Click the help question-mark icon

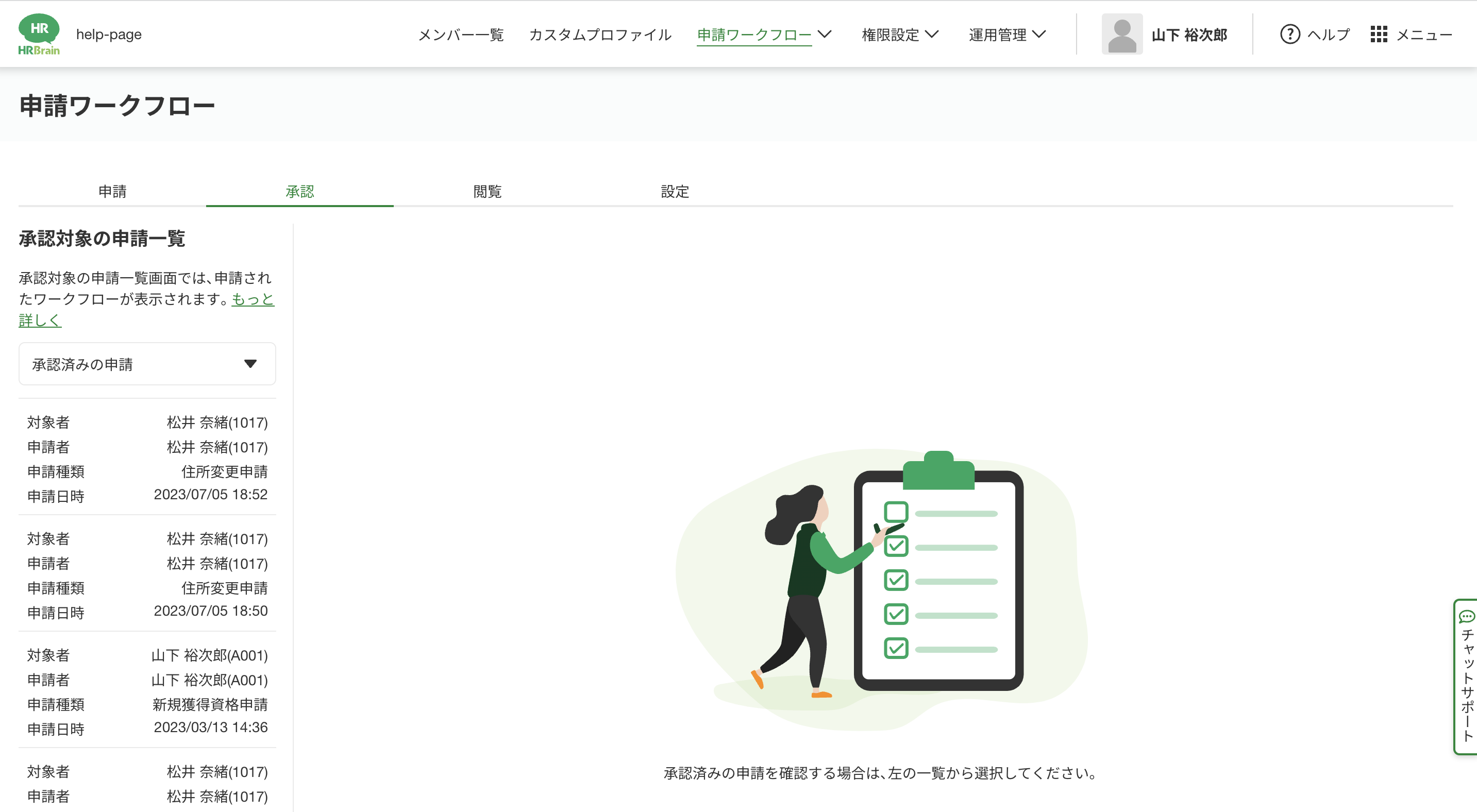pyautogui.click(x=1289, y=35)
